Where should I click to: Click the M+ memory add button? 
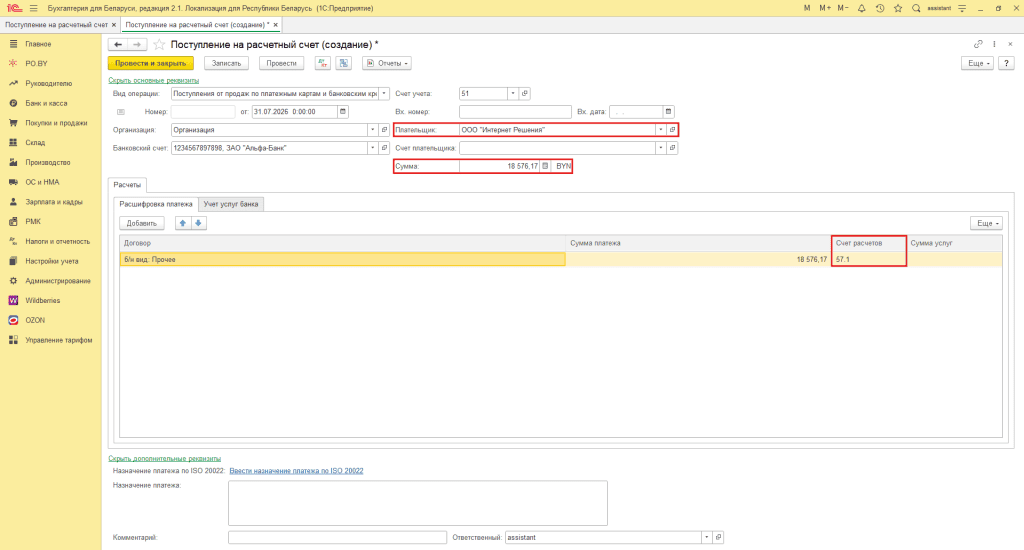pos(825,8)
